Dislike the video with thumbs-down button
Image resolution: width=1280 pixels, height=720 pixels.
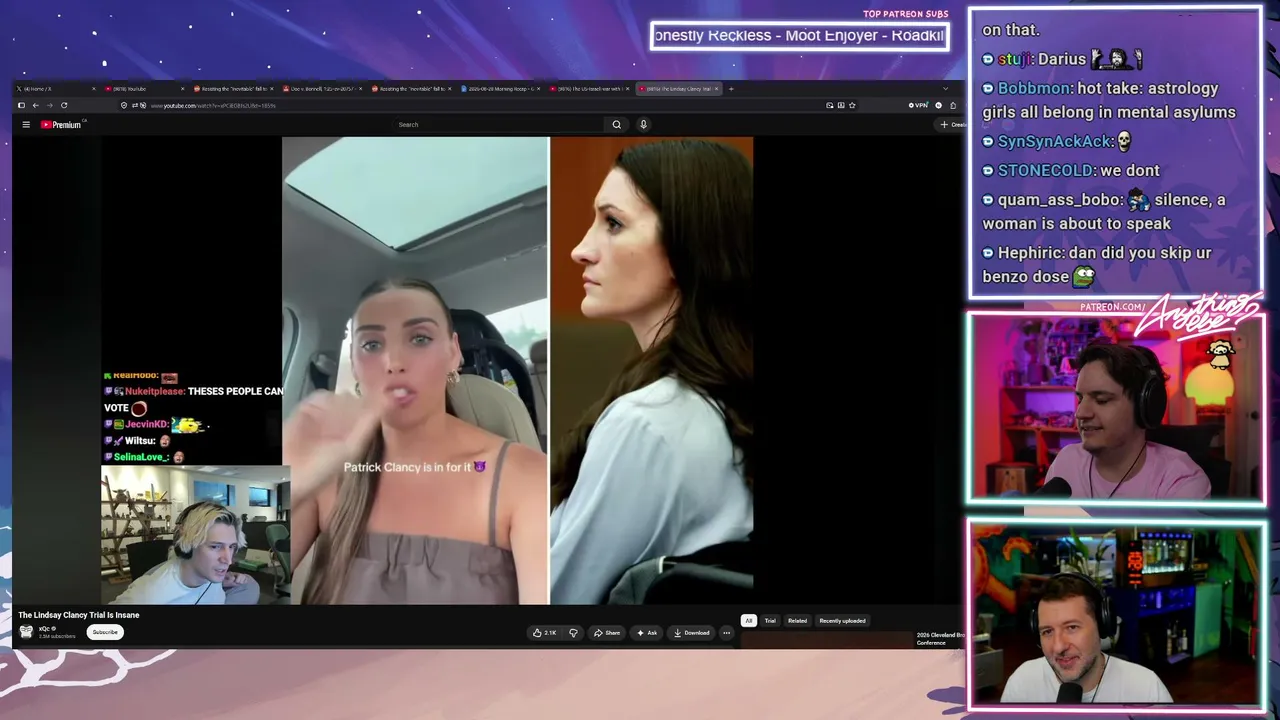[573, 633]
